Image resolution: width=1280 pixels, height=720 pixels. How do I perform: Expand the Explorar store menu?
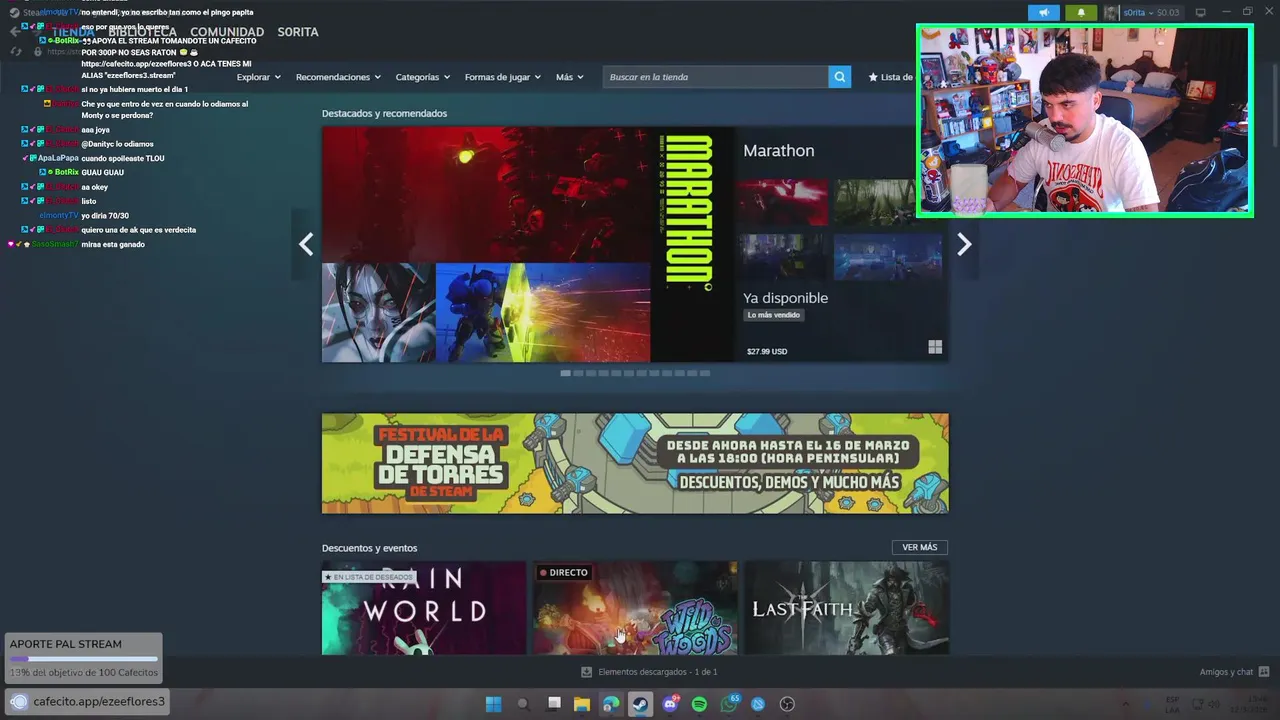[259, 77]
